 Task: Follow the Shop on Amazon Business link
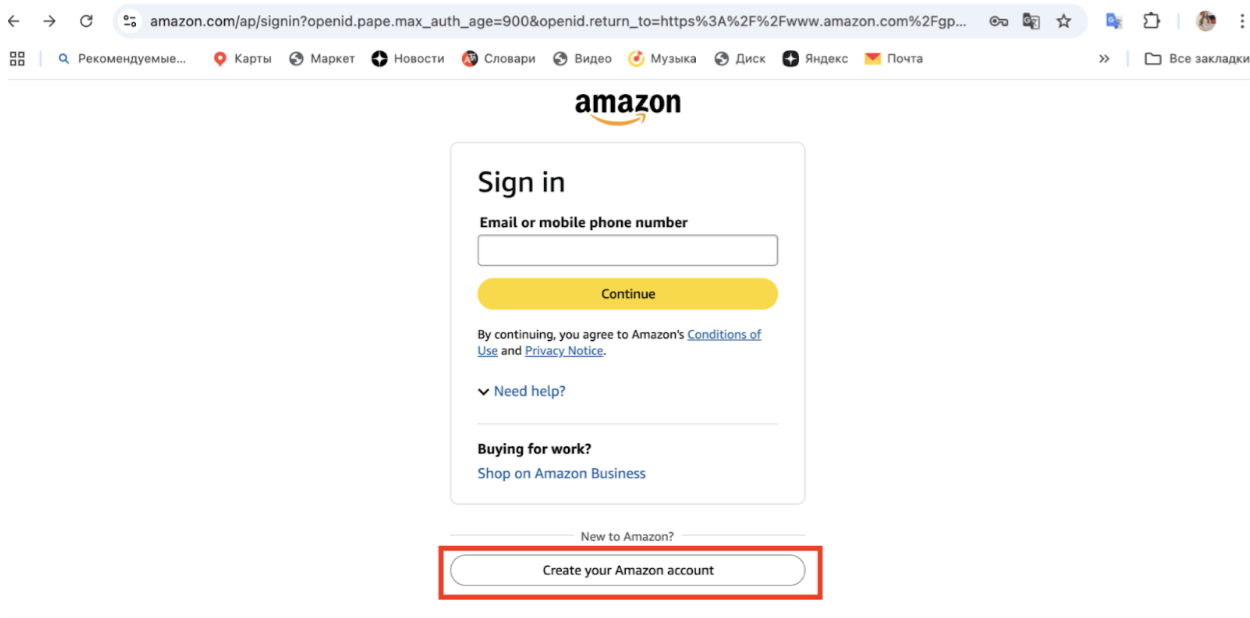(x=561, y=473)
